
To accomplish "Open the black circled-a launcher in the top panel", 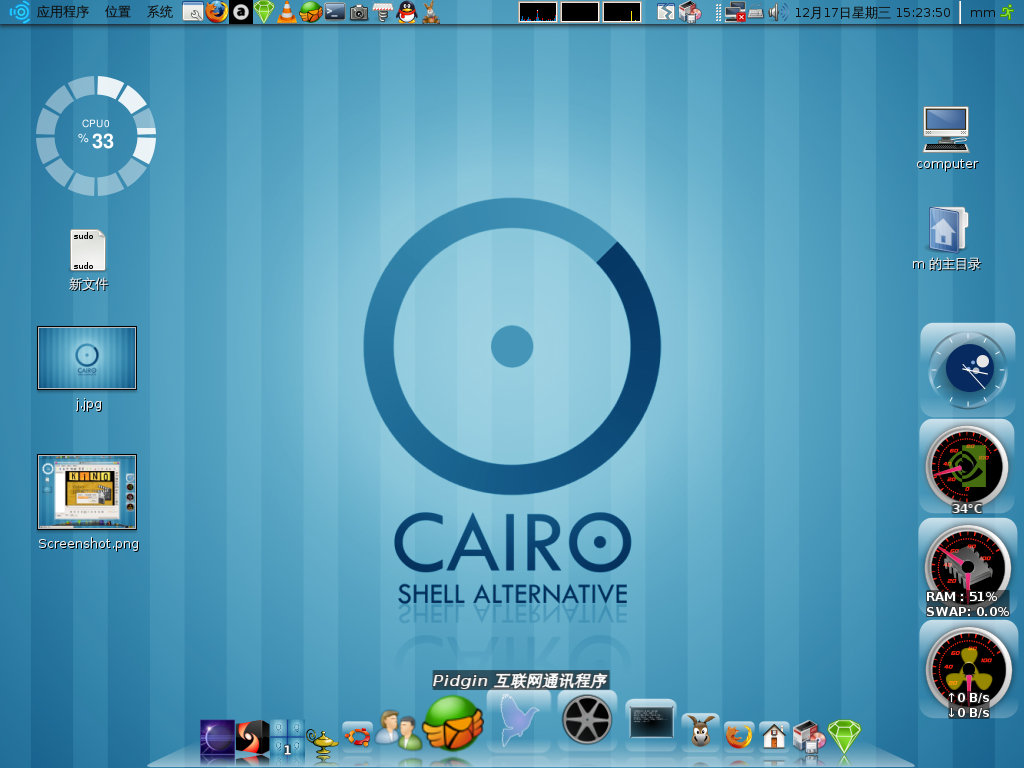I will [x=240, y=12].
